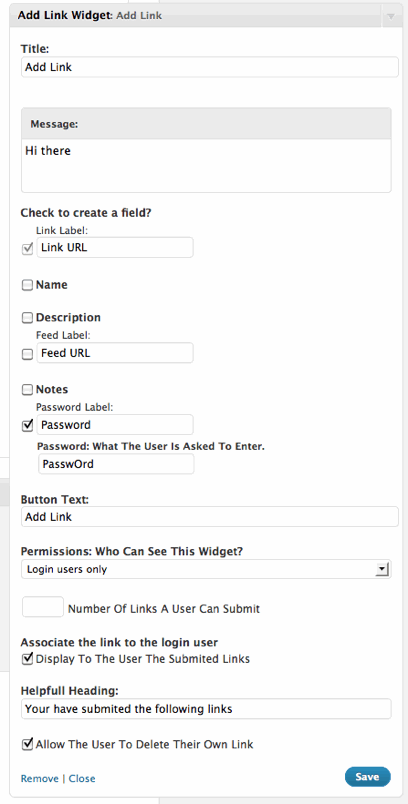Enable the Name checkbox
This screenshot has height=804, width=408.
click(x=27, y=285)
